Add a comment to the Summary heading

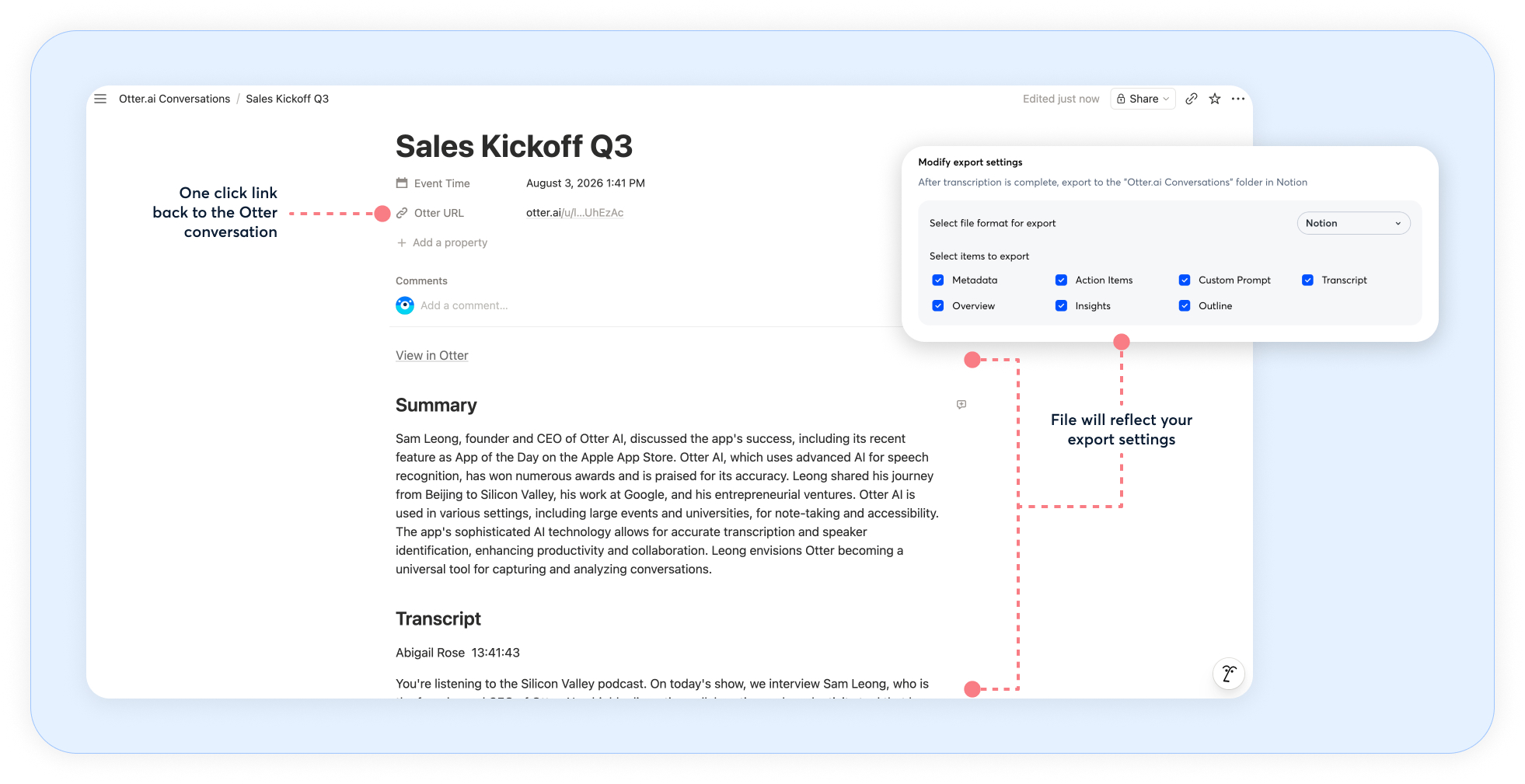tap(961, 405)
